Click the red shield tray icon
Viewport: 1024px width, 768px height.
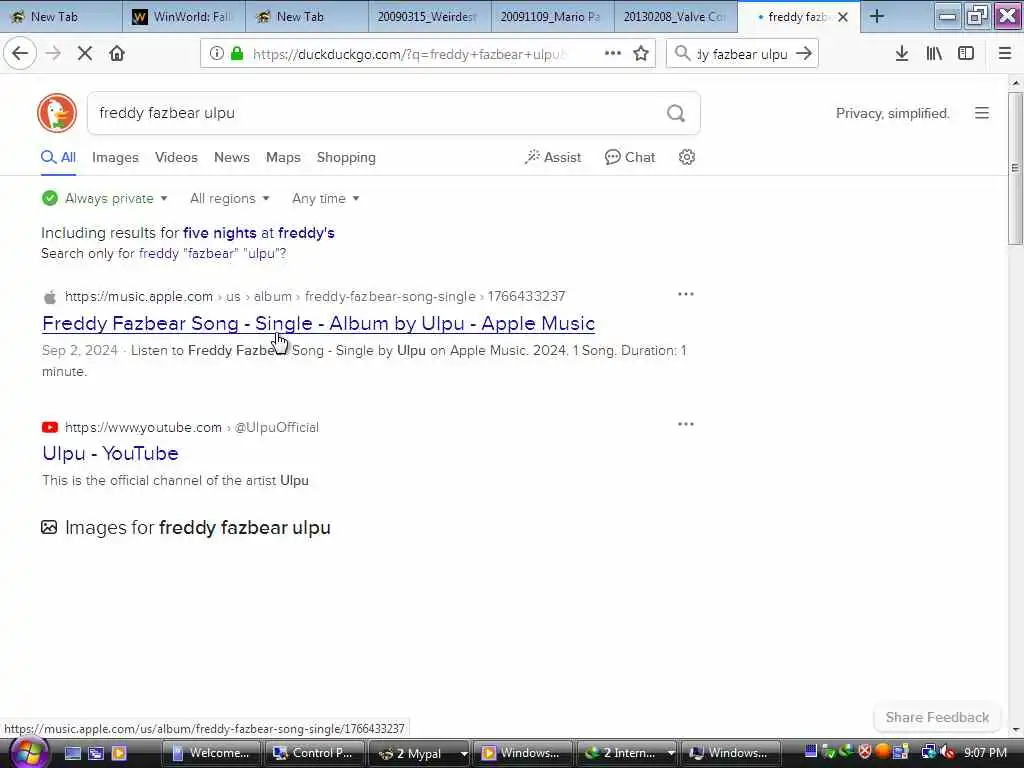pyautogui.click(x=865, y=752)
